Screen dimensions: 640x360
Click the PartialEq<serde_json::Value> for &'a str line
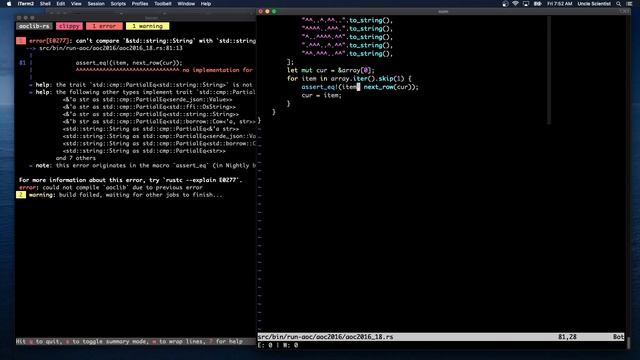coord(147,100)
